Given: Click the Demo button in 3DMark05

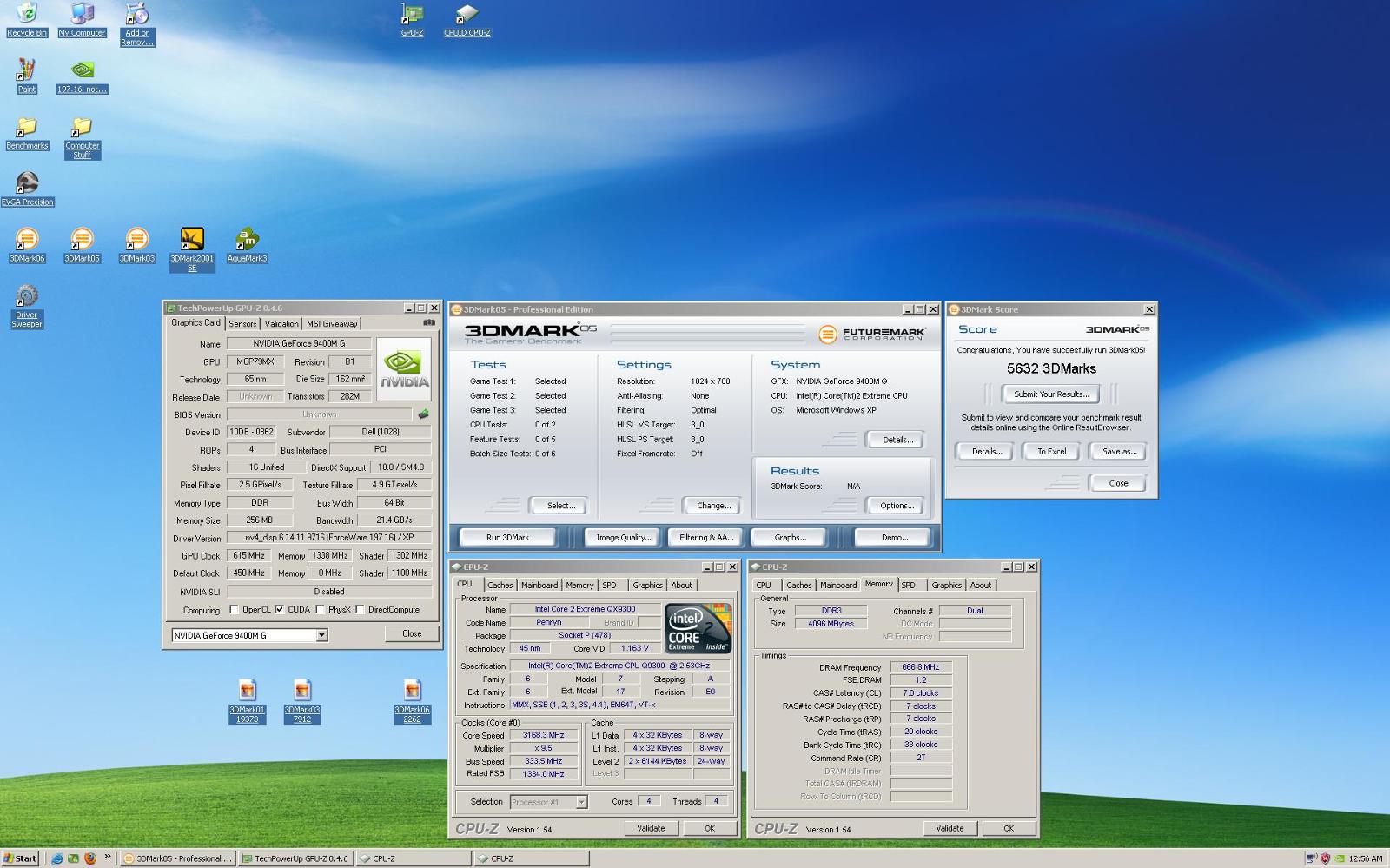Looking at the screenshot, I should tap(894, 537).
